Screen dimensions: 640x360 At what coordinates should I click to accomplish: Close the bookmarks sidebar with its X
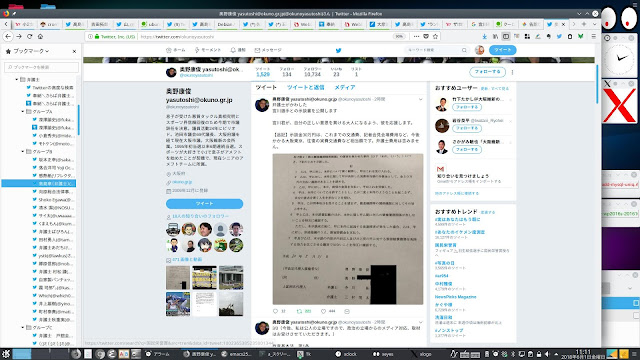[74, 51]
